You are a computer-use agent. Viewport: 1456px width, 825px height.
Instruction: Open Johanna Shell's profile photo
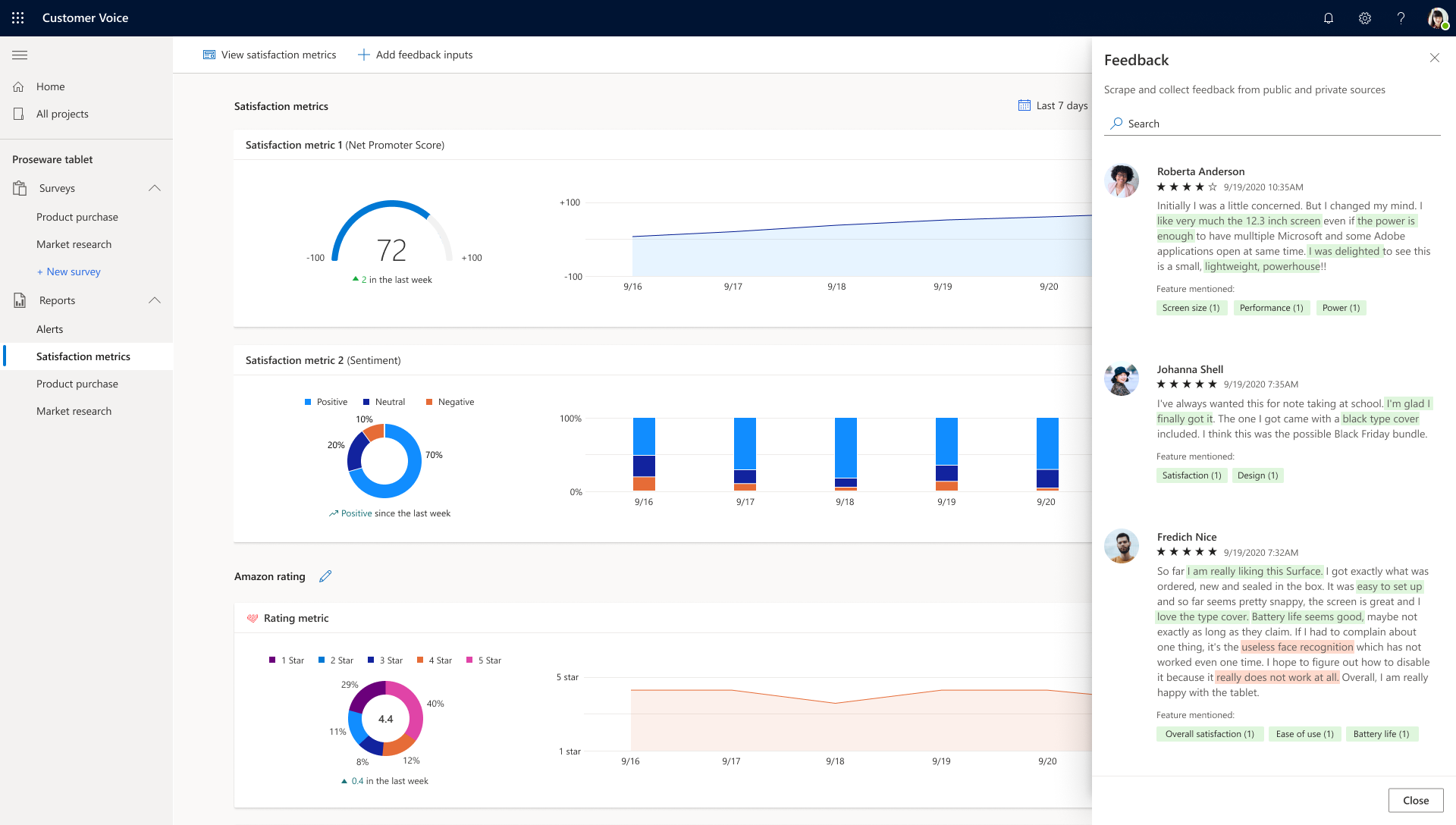point(1122,379)
